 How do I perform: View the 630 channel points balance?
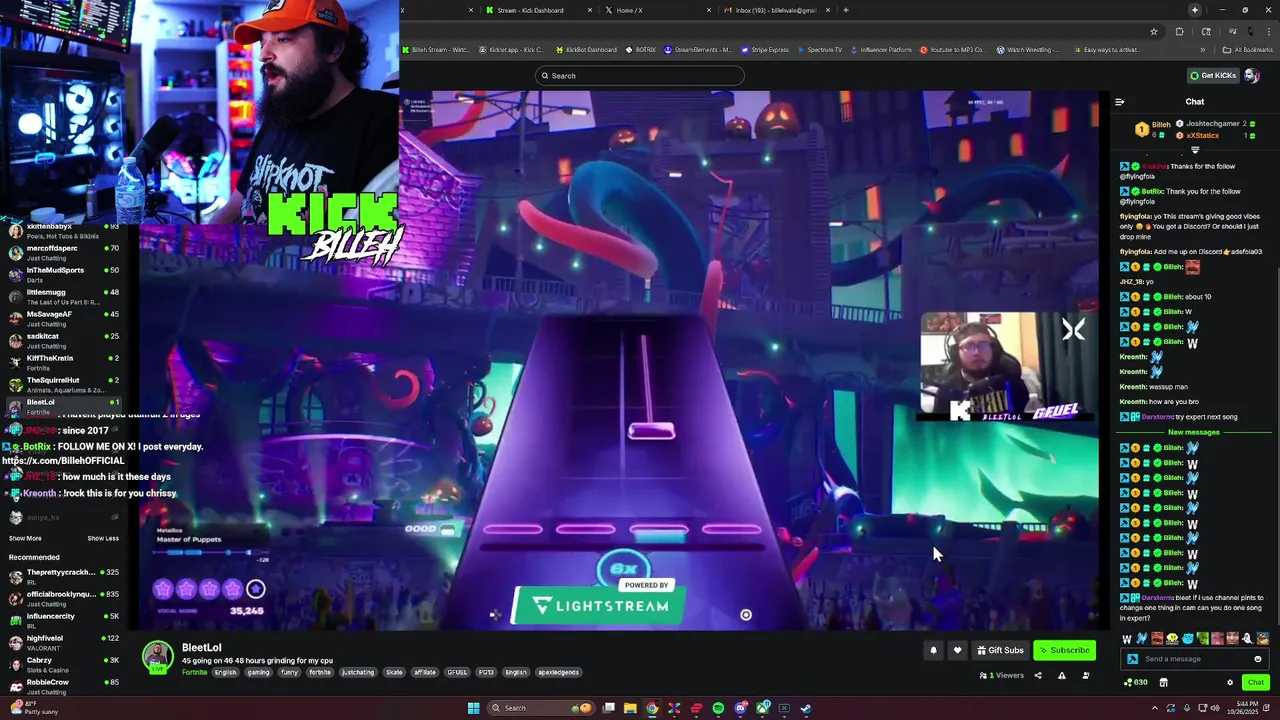pos(1136,682)
